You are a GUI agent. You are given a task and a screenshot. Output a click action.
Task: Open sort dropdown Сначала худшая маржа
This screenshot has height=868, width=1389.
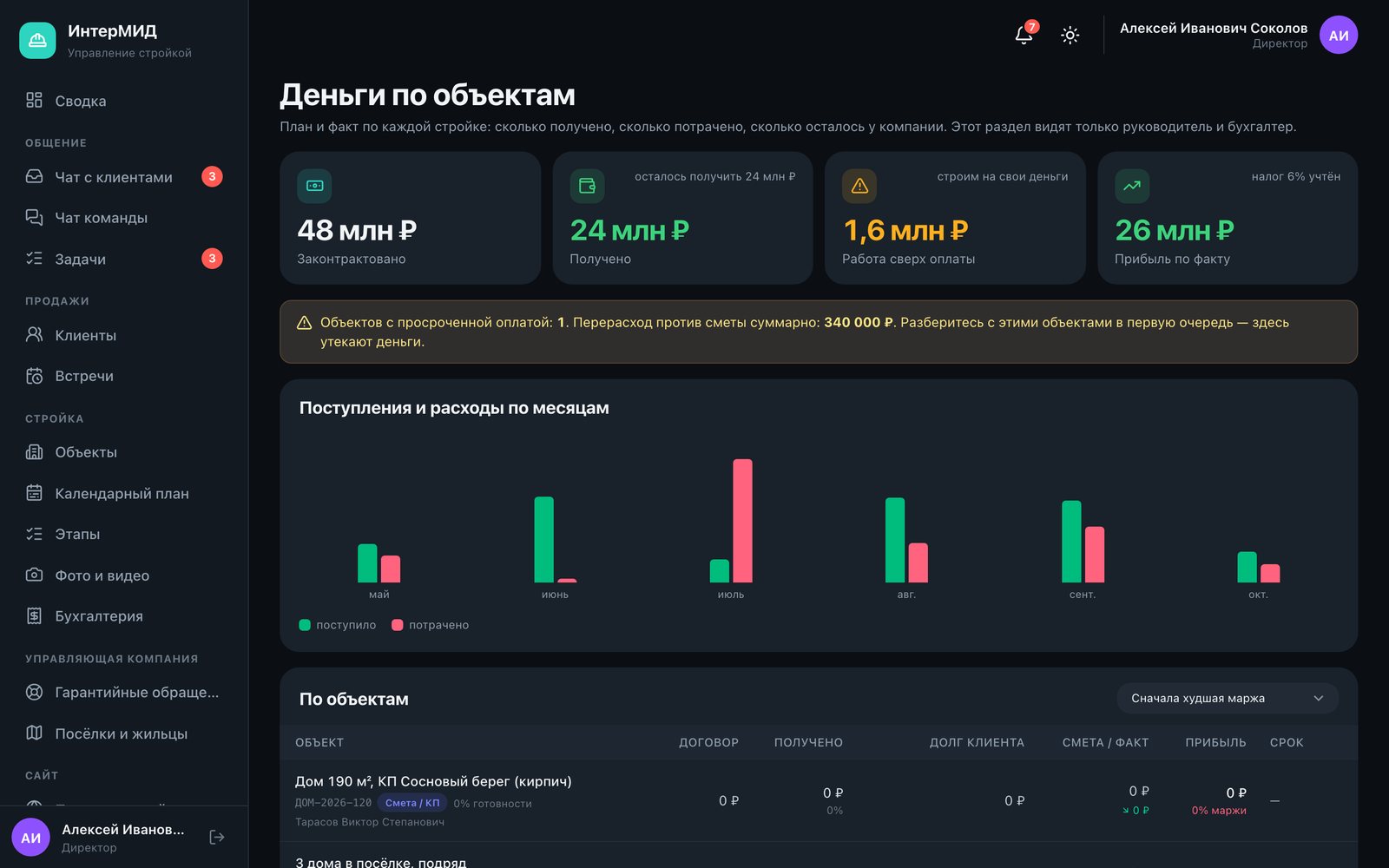pos(1228,698)
